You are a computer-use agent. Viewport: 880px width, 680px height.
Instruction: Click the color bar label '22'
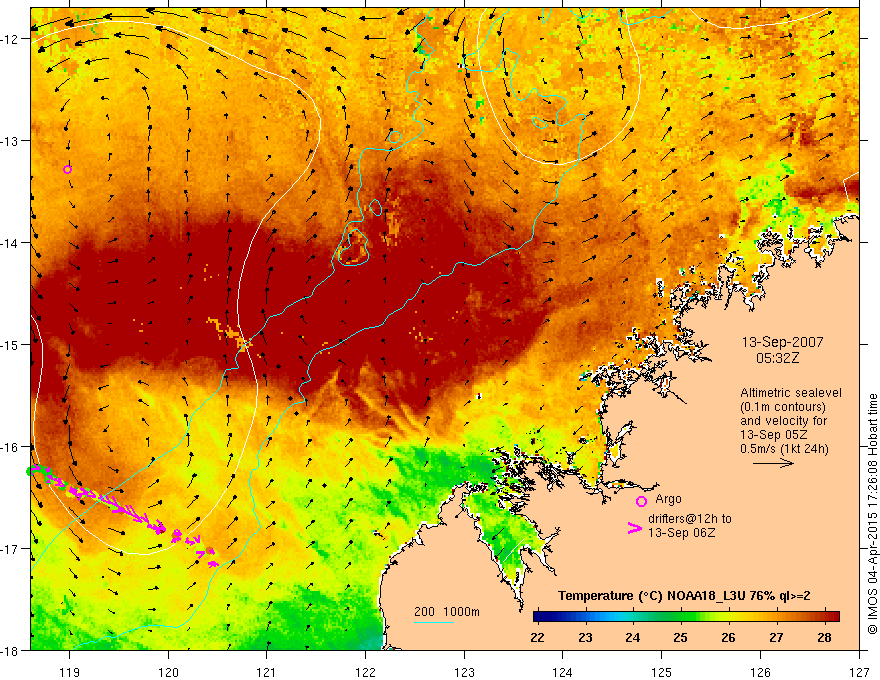[537, 638]
